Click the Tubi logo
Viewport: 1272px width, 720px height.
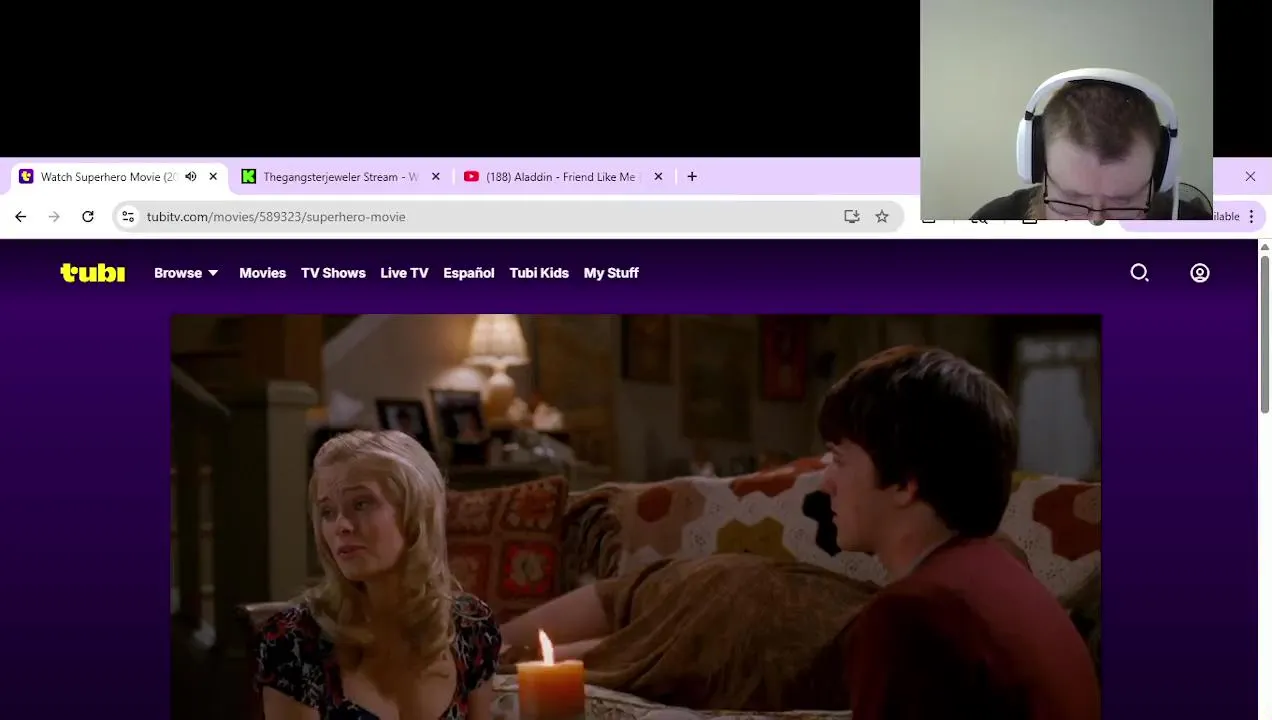(x=92, y=273)
